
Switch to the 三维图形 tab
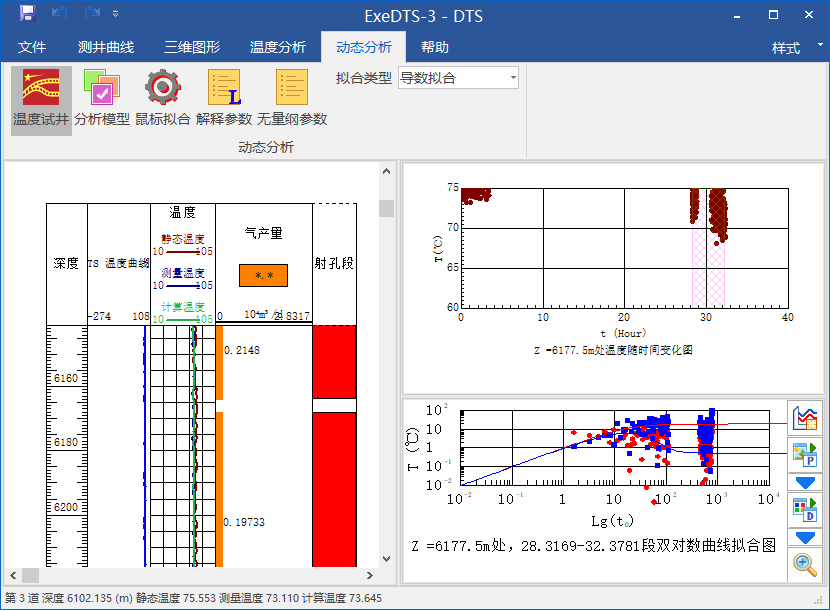(192, 47)
